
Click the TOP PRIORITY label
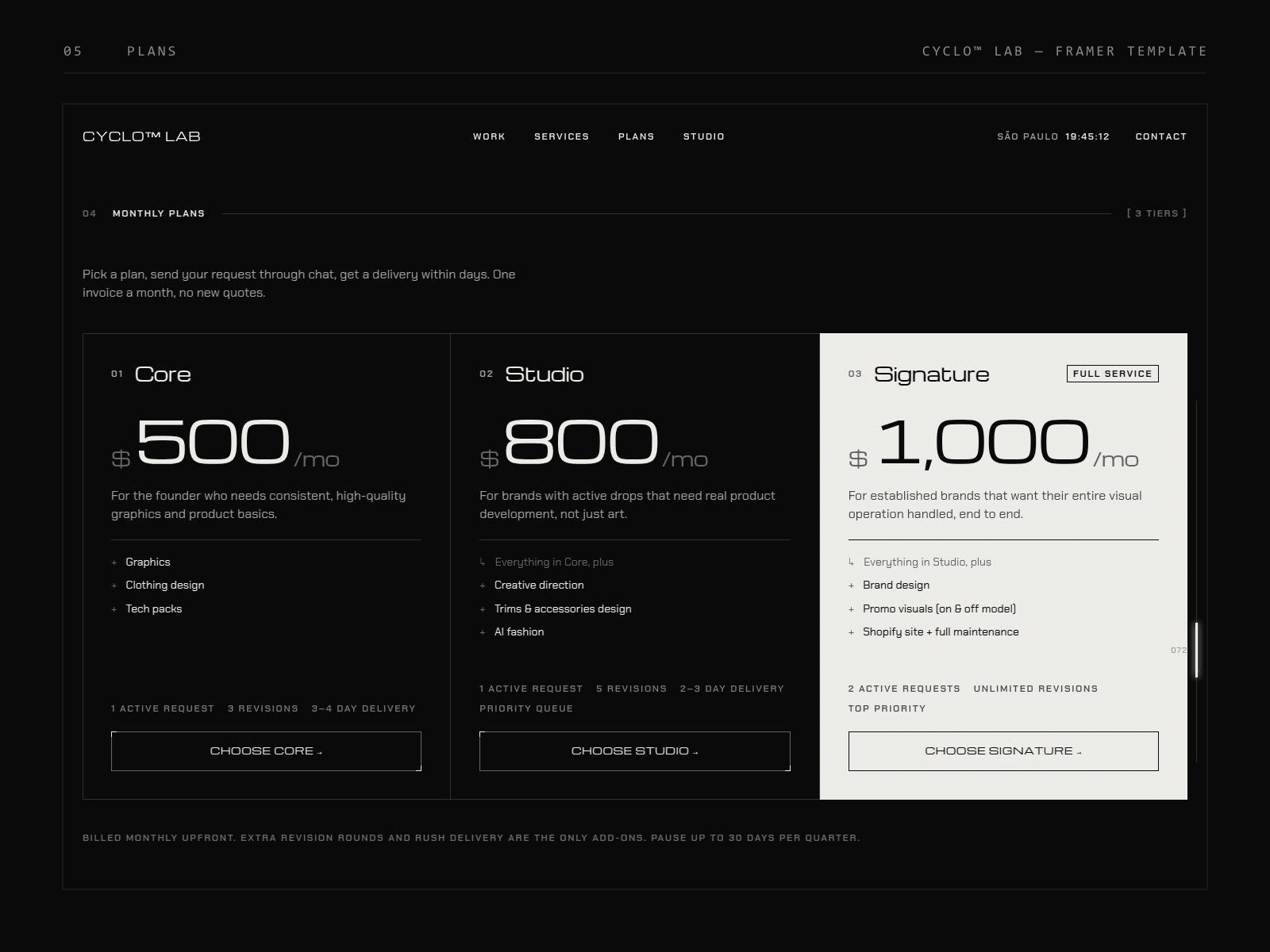click(887, 708)
